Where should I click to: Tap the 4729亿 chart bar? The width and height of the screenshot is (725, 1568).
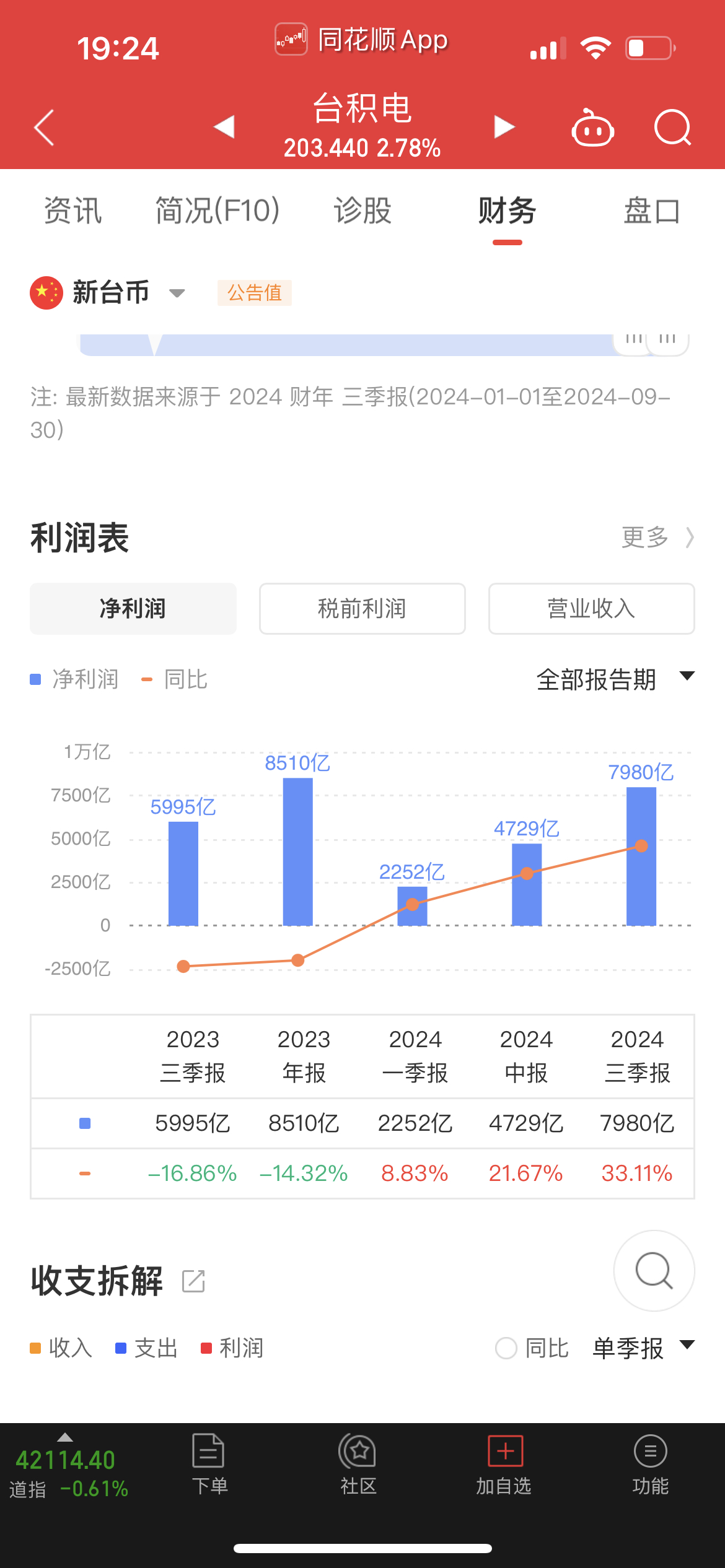[527, 885]
